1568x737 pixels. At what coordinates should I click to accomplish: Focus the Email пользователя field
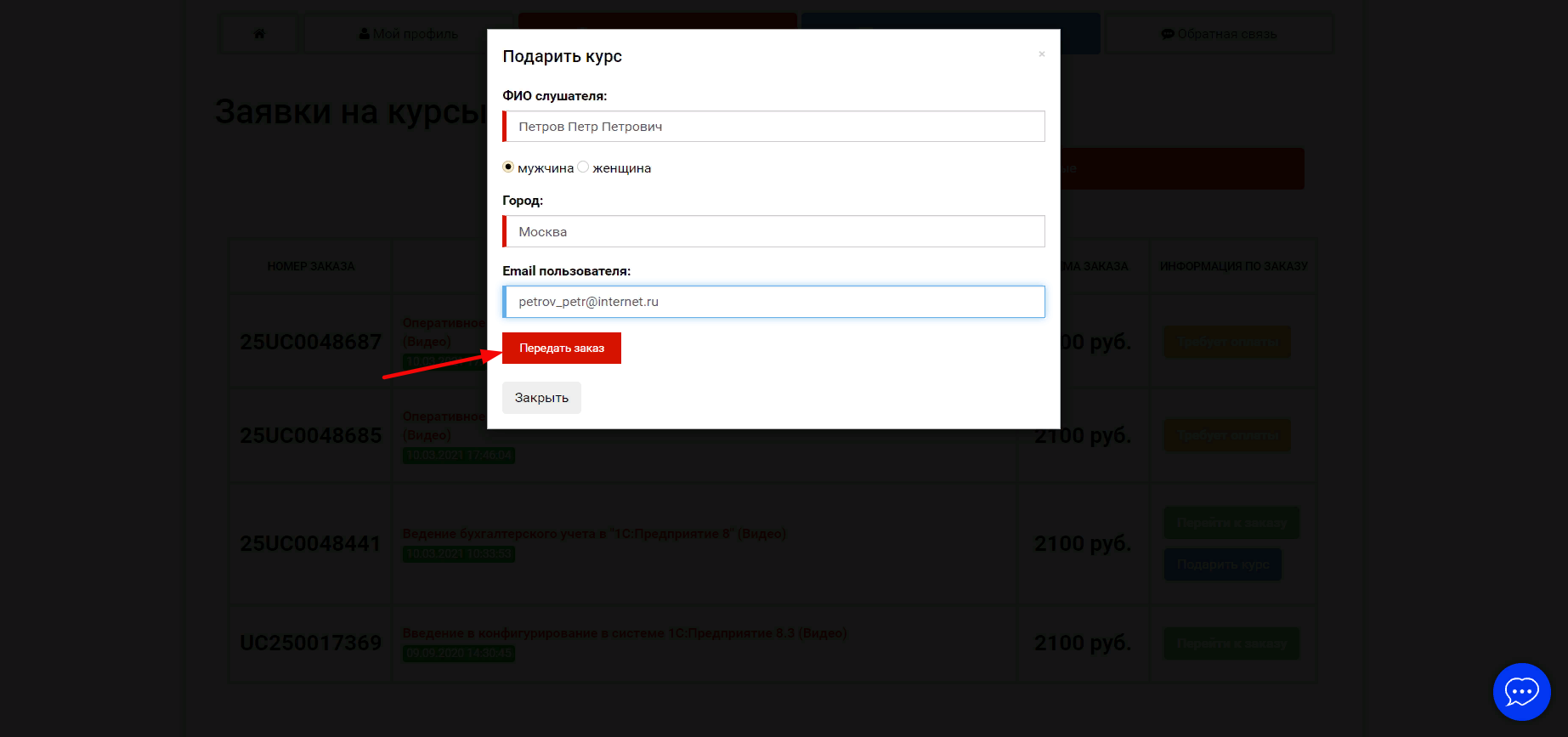pyautogui.click(x=773, y=302)
